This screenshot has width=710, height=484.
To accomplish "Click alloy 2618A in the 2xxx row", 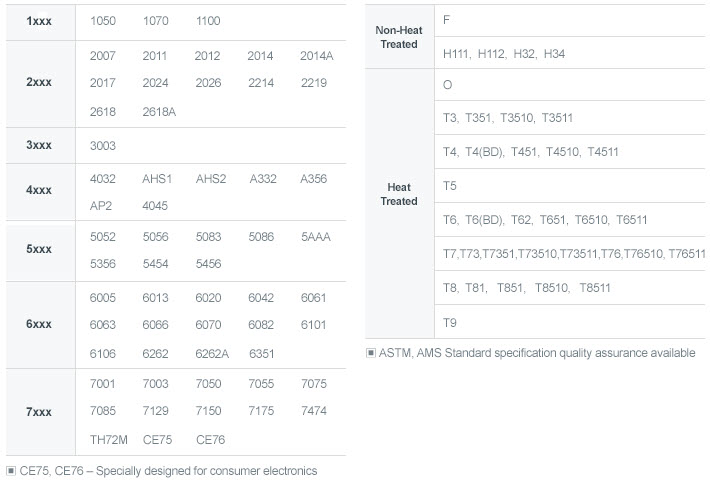I will [x=159, y=112].
